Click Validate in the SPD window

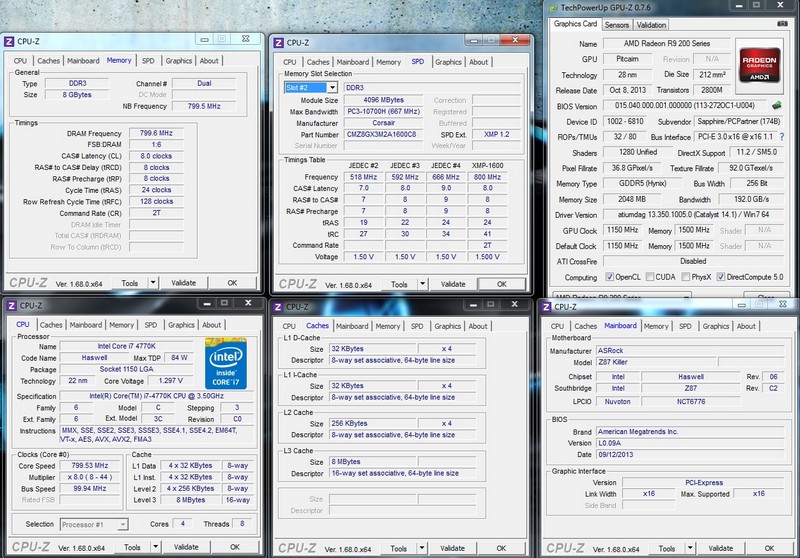[453, 284]
